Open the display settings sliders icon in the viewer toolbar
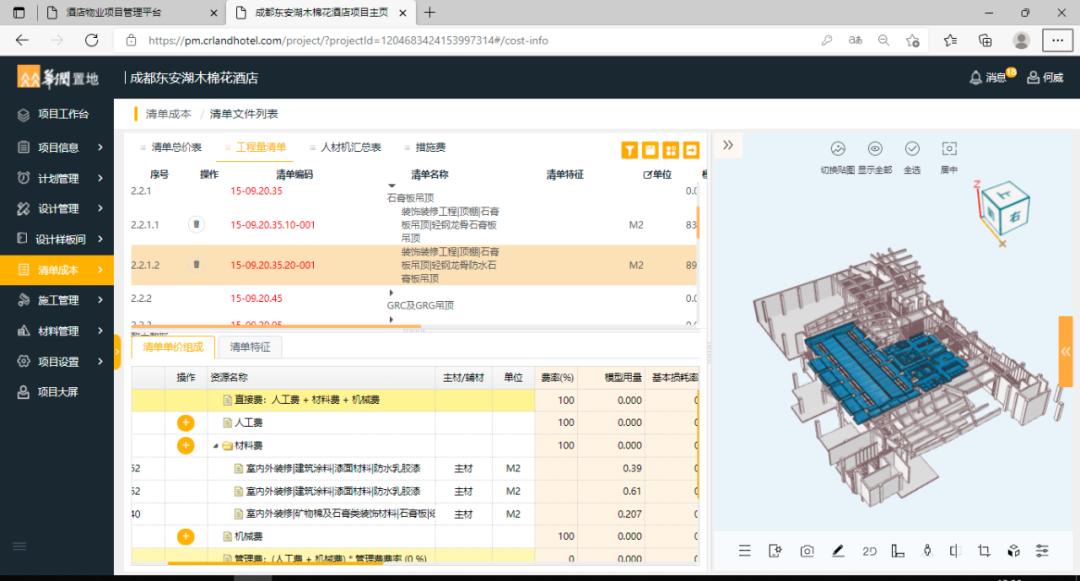This screenshot has width=1080, height=581. pyautogui.click(x=1042, y=551)
